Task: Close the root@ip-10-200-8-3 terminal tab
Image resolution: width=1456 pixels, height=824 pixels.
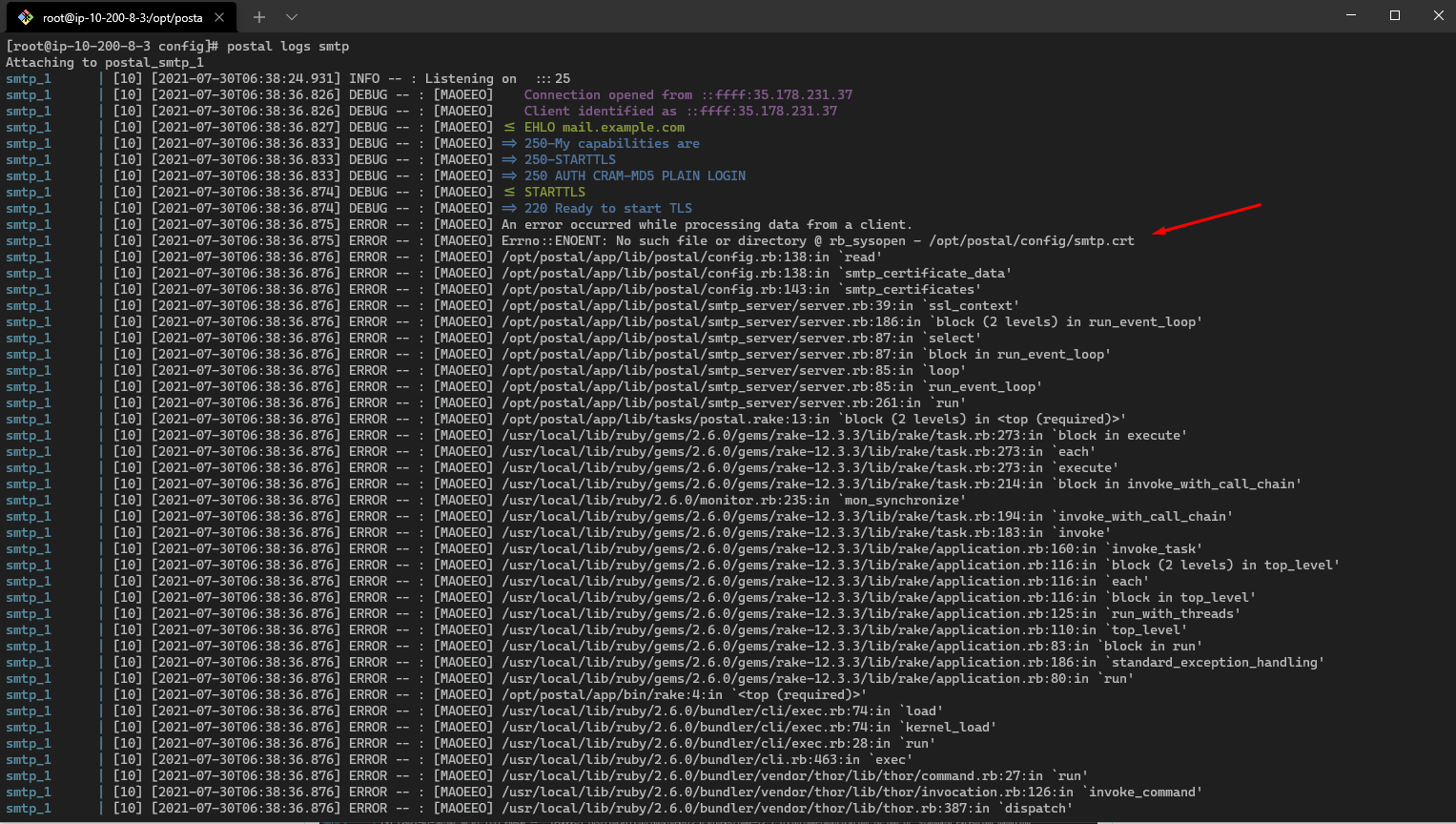Action: (x=219, y=17)
